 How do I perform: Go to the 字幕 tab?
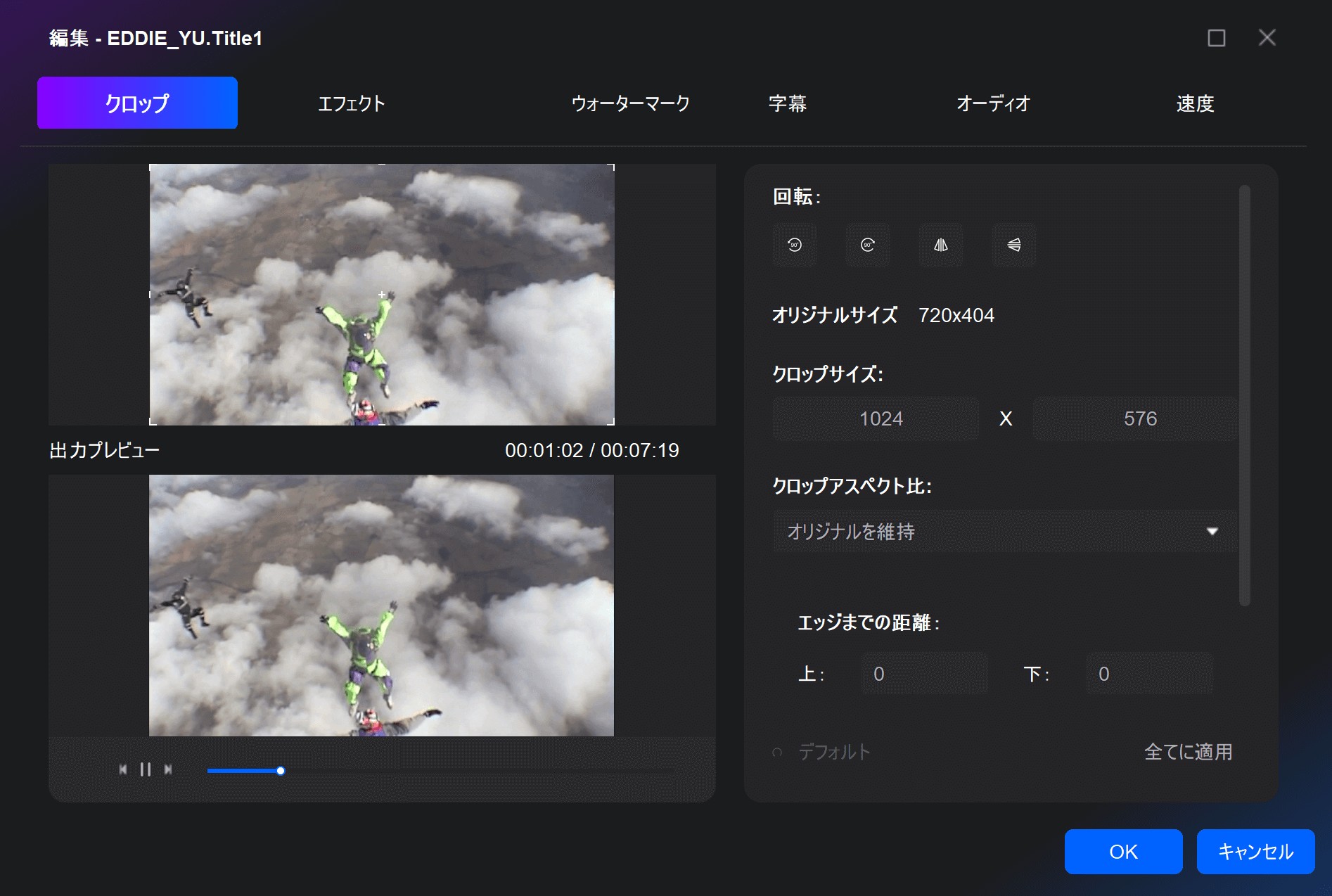pos(788,103)
